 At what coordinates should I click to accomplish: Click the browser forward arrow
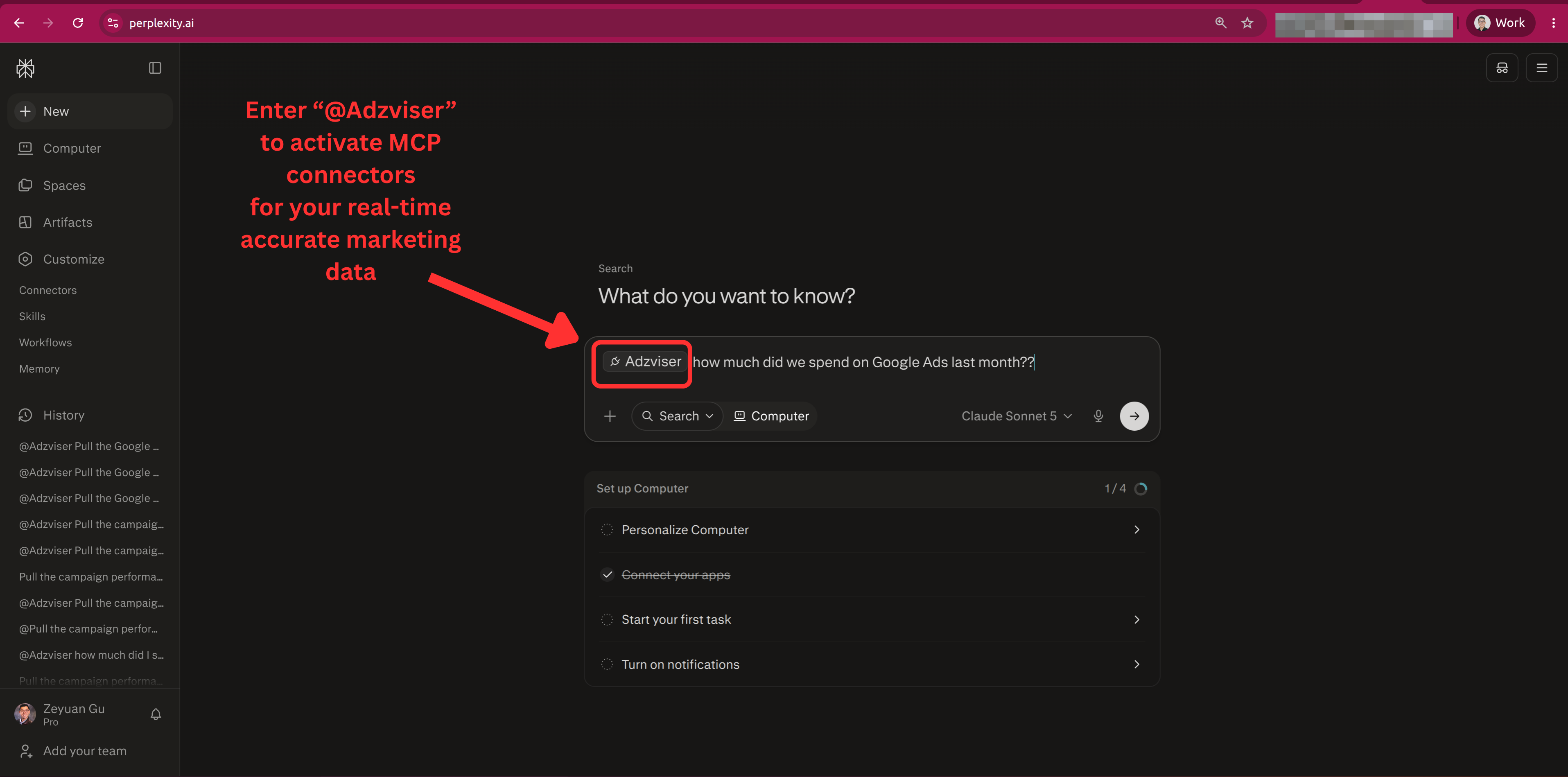point(48,23)
